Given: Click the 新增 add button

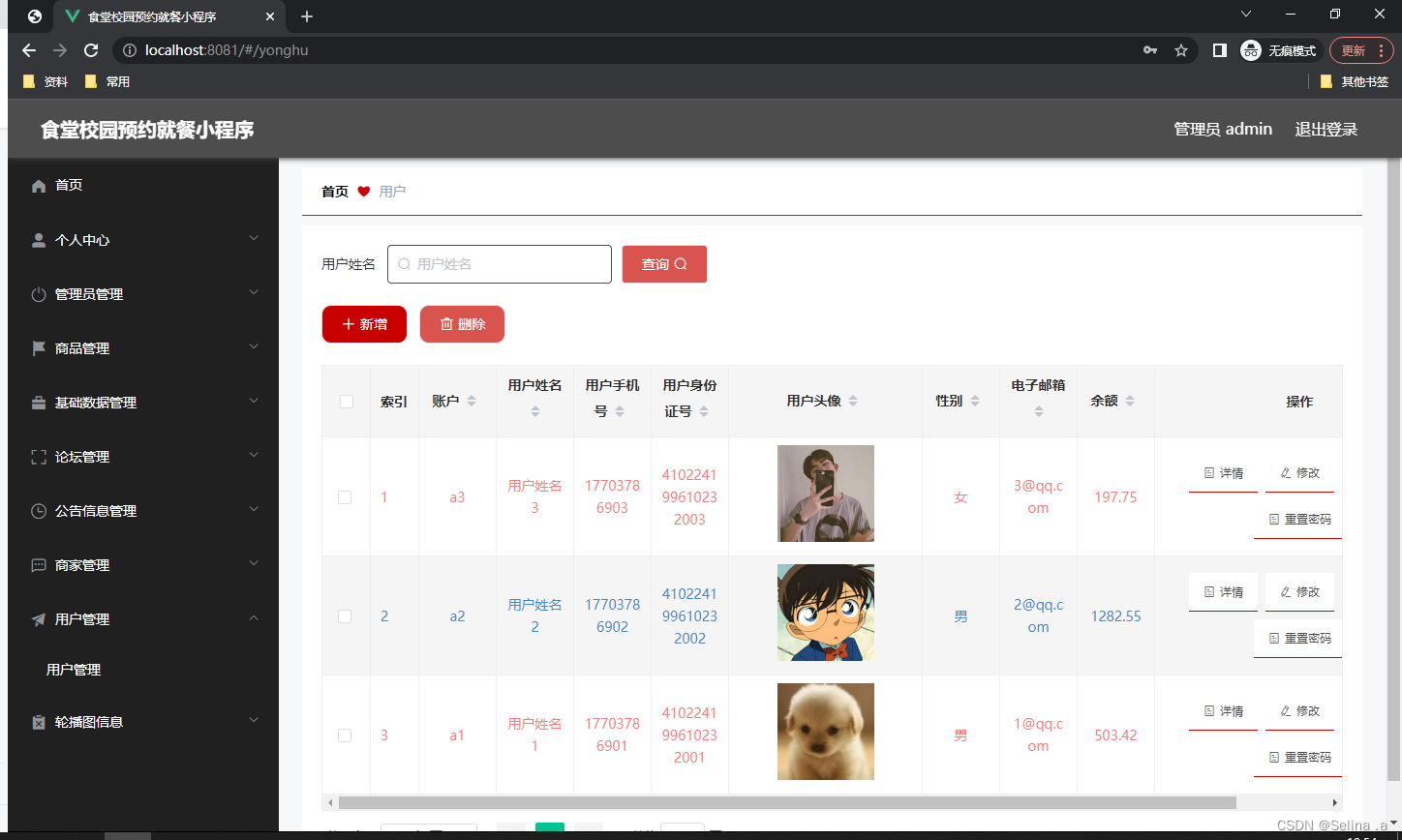Looking at the screenshot, I should pos(364,324).
